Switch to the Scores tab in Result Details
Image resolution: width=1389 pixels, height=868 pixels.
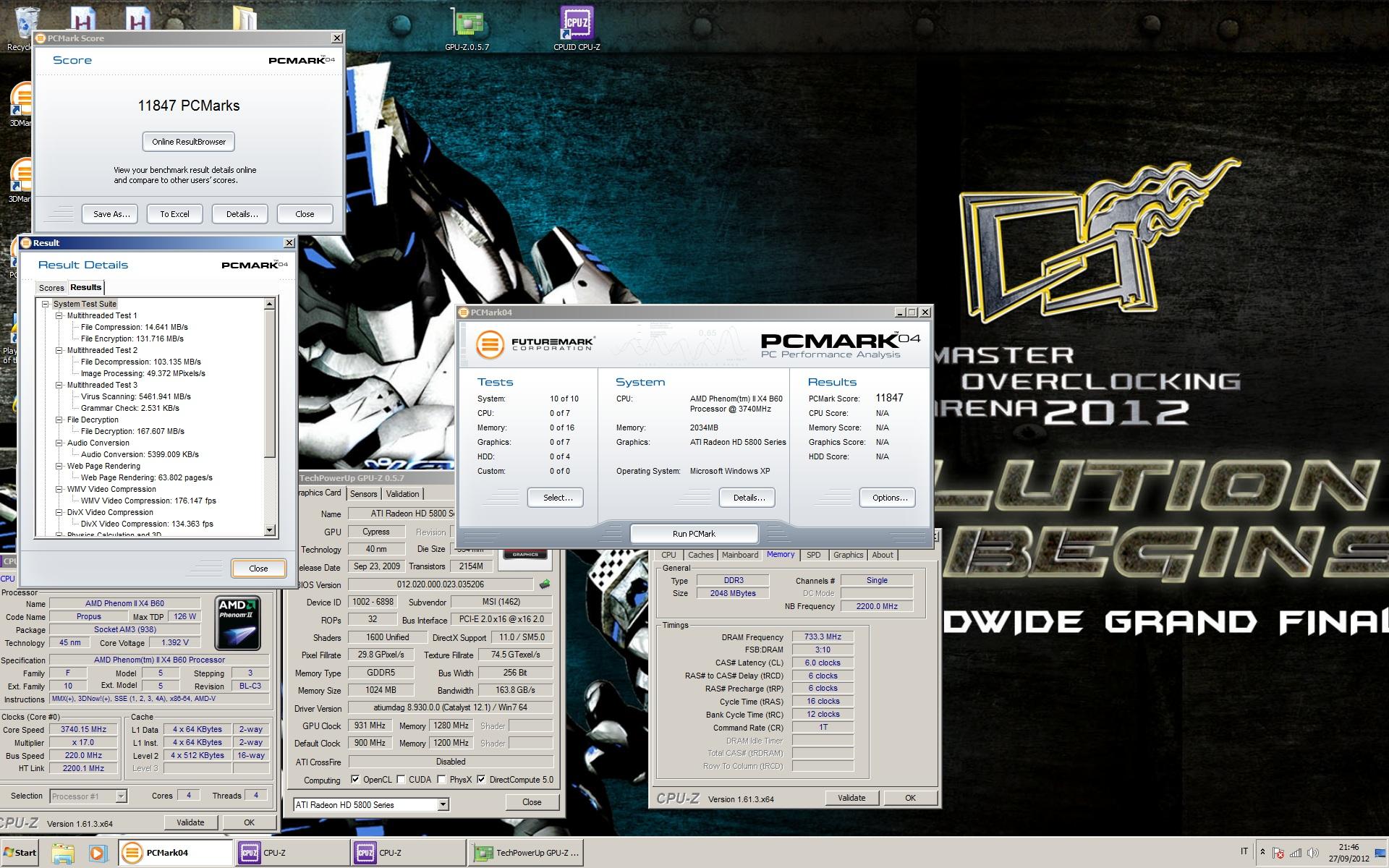click(51, 288)
